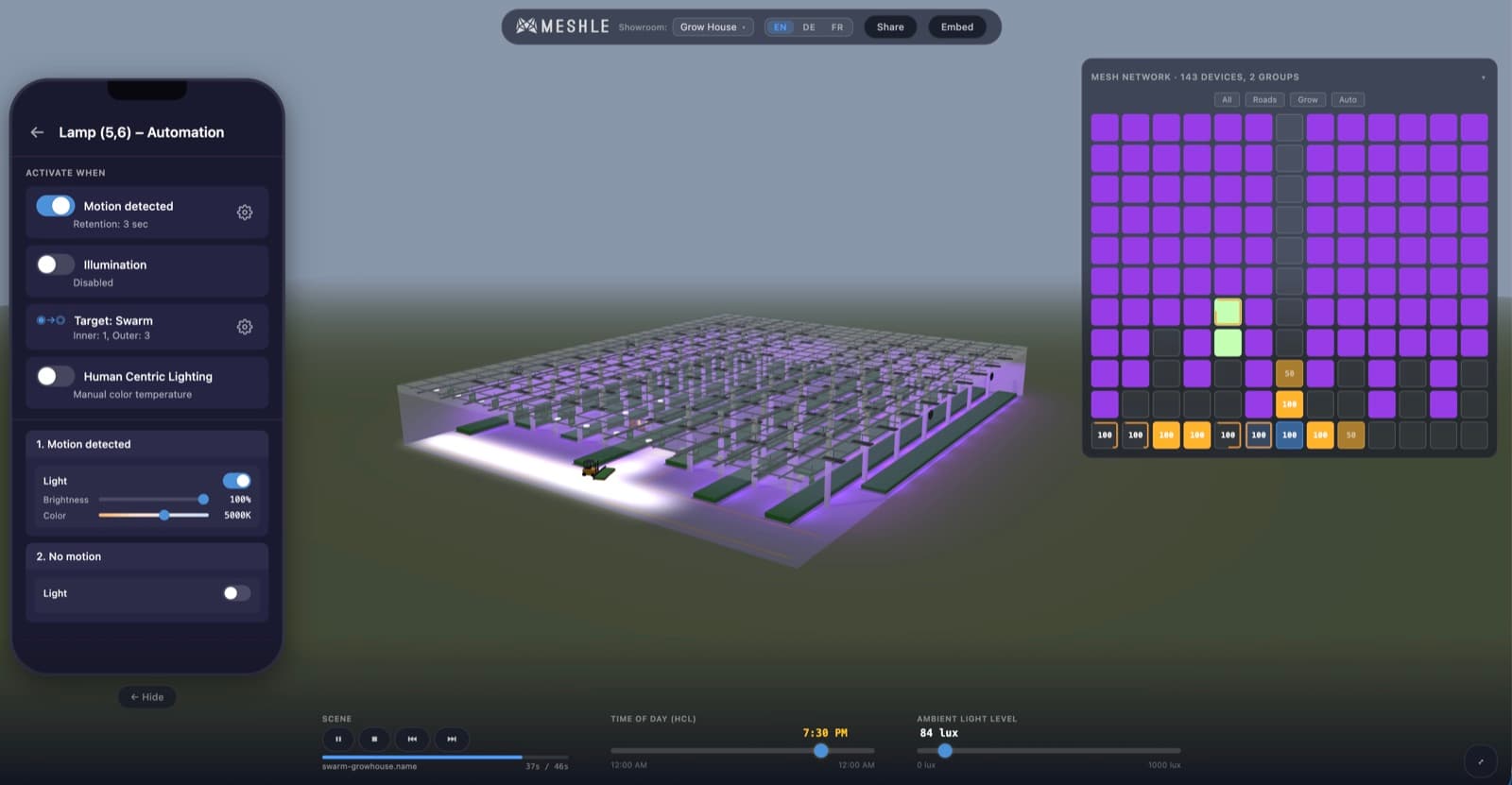Hide the phone panel
This screenshot has height=785, width=1512.
point(146,697)
